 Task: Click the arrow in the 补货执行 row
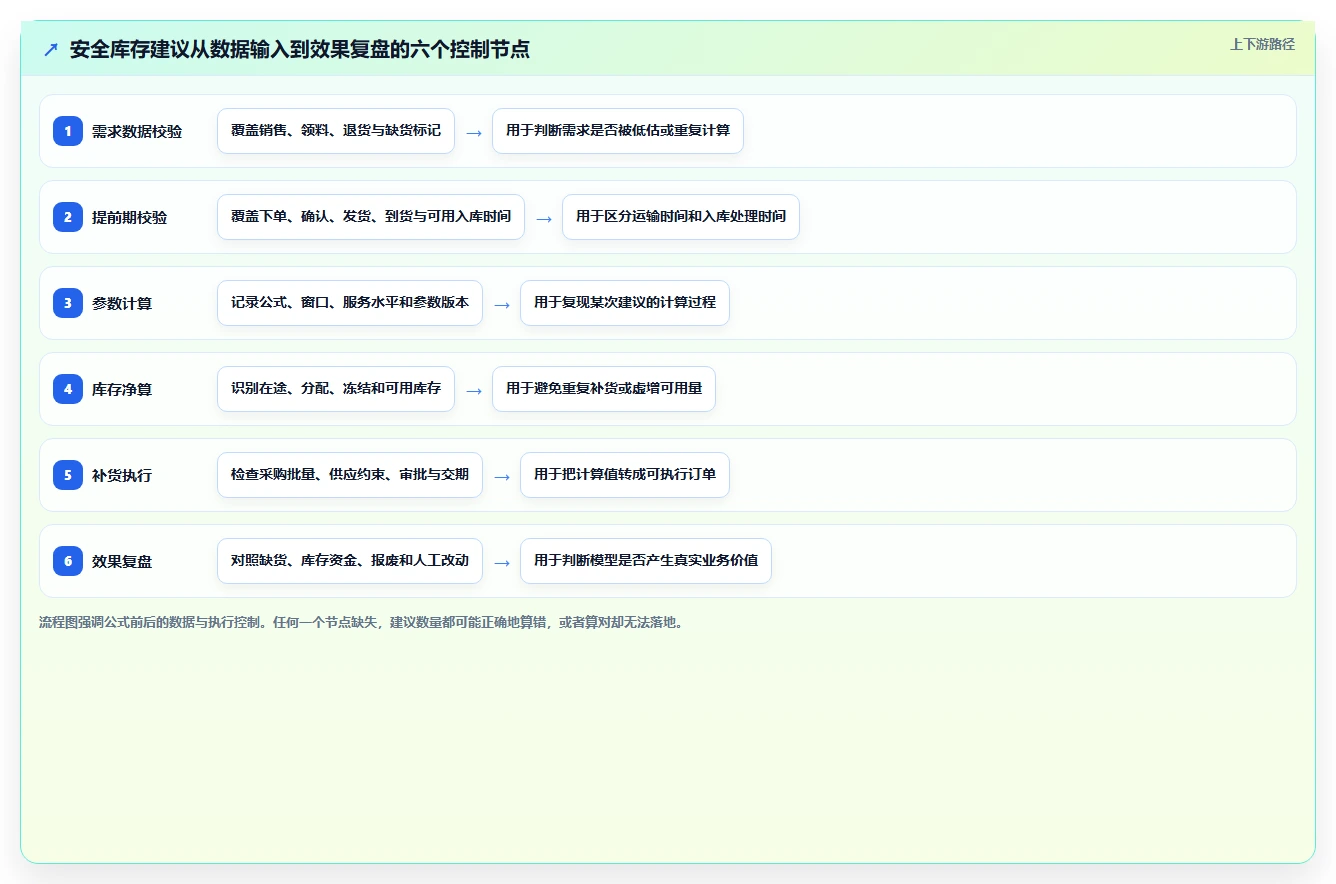[x=502, y=476]
